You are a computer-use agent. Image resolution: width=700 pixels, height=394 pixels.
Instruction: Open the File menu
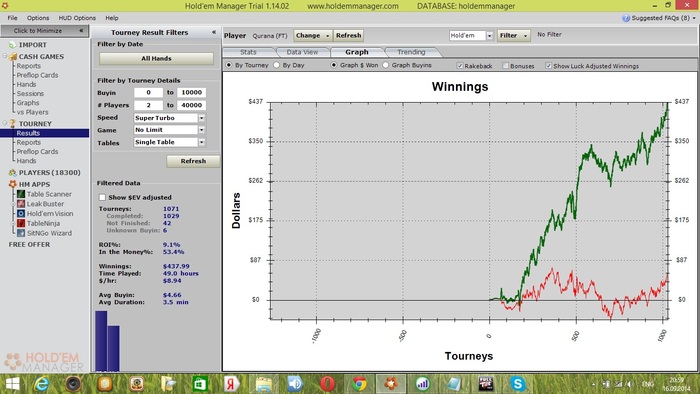click(x=12, y=18)
